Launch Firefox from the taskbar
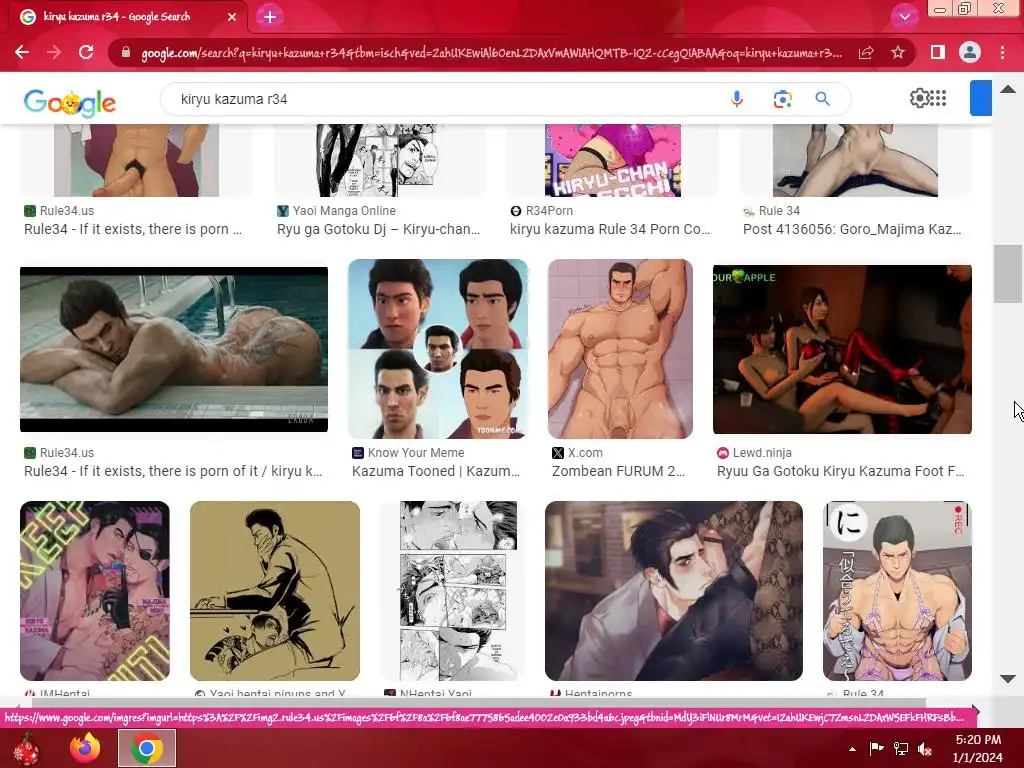The width and height of the screenshot is (1024, 768). coord(86,748)
